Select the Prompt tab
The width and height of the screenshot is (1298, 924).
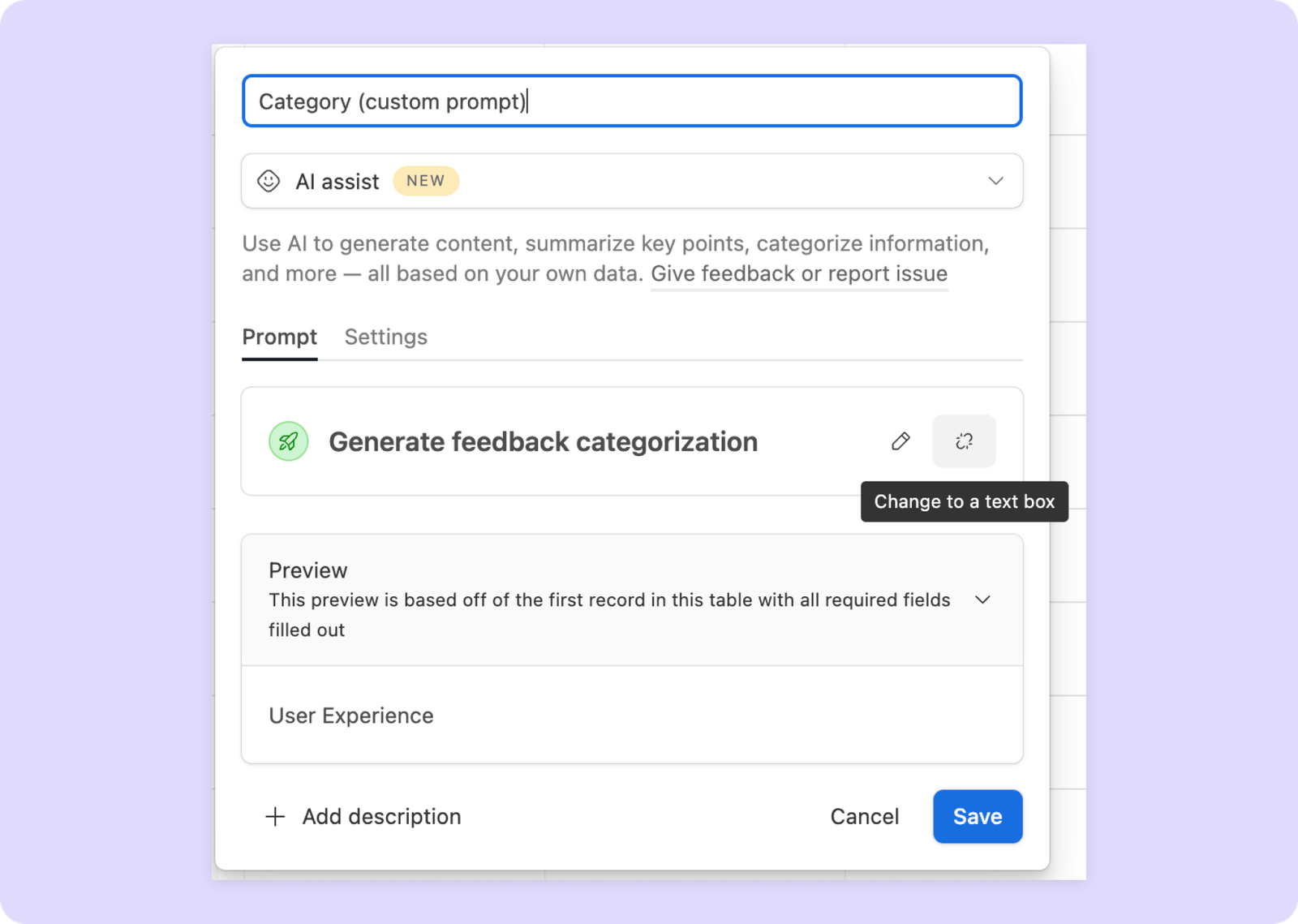point(279,337)
